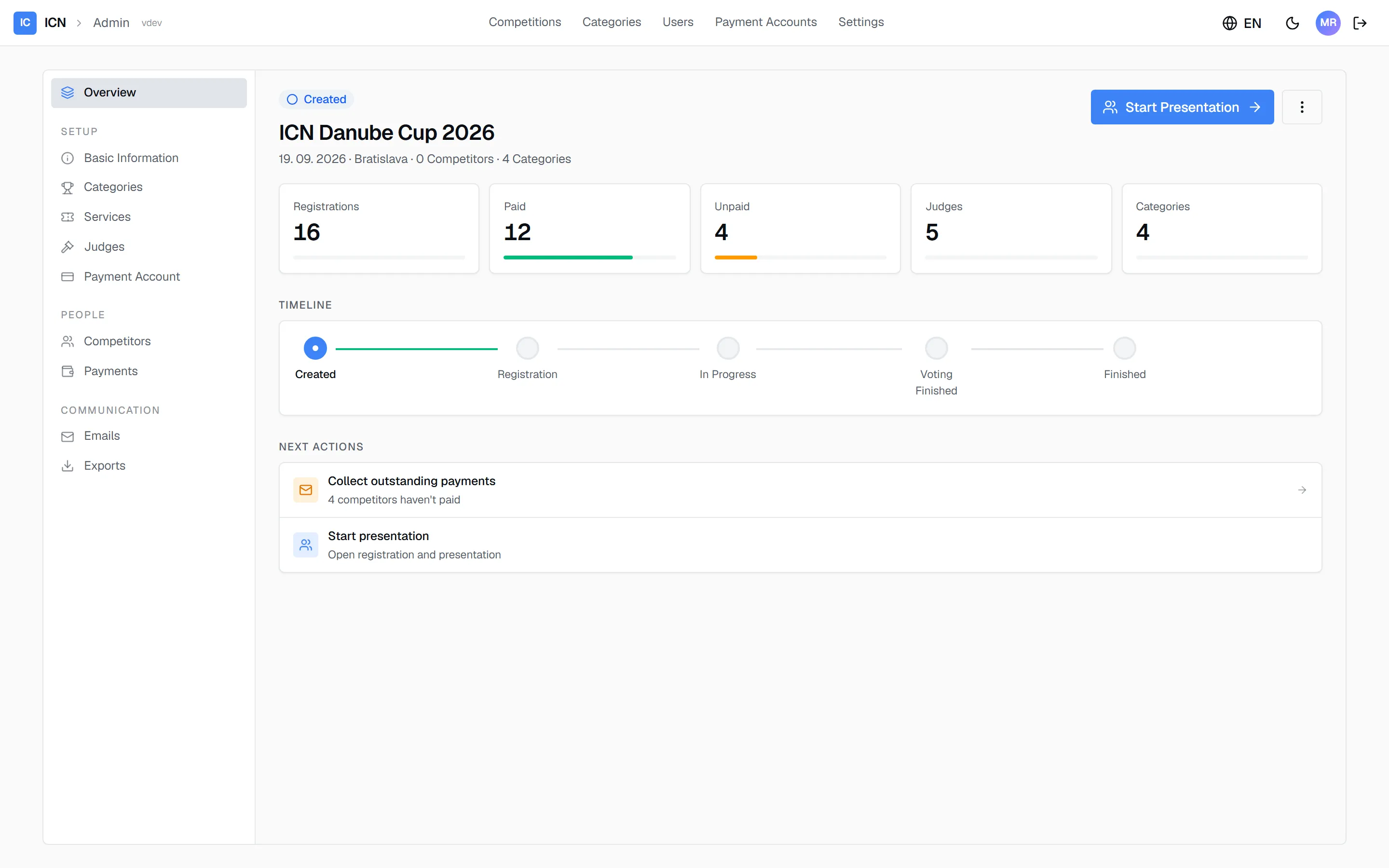The height and width of the screenshot is (868, 1389).
Task: Click the Voting Finished timeline step marker
Action: 936,348
